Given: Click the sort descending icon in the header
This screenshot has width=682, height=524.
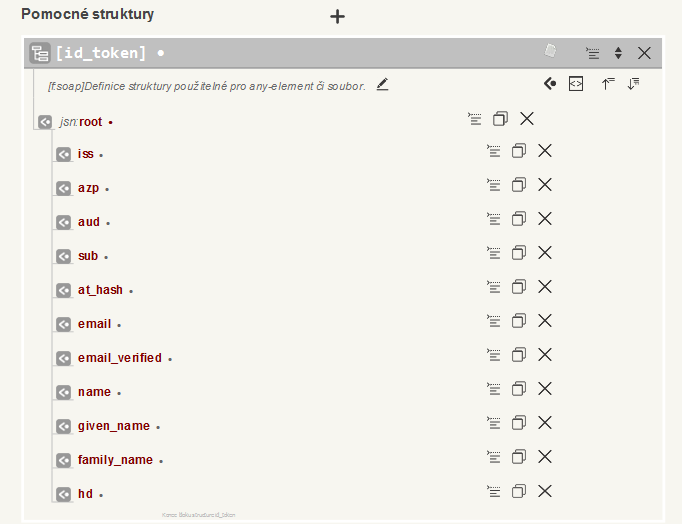Looking at the screenshot, I should coord(633,84).
